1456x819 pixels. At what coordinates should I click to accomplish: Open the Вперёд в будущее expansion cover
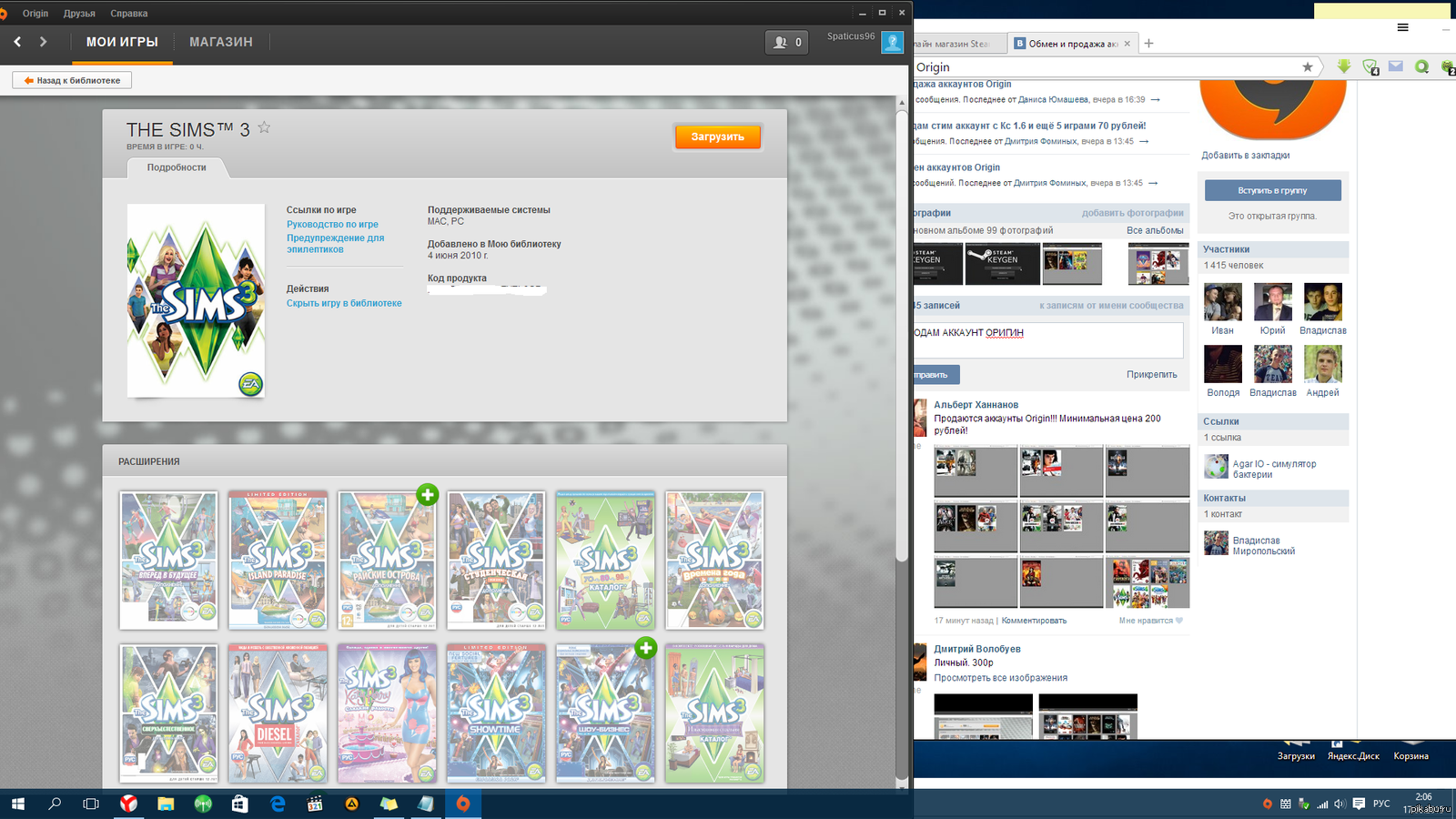coord(168,561)
